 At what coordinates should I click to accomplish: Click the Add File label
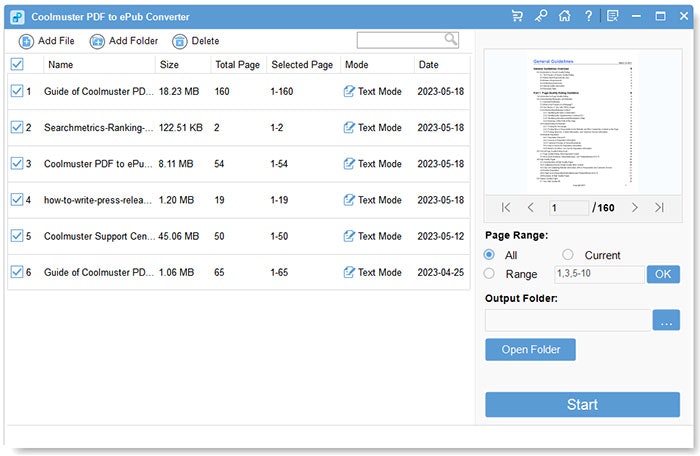(x=56, y=41)
